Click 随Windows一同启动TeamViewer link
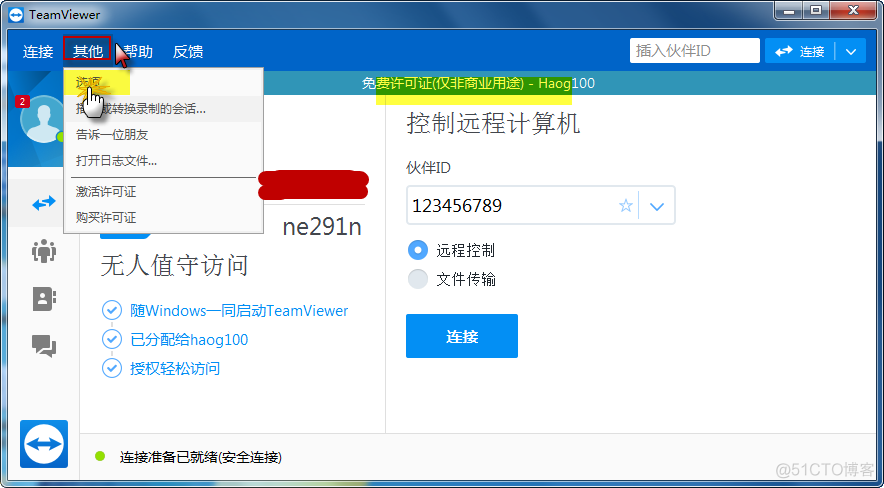The image size is (884, 488). point(239,310)
